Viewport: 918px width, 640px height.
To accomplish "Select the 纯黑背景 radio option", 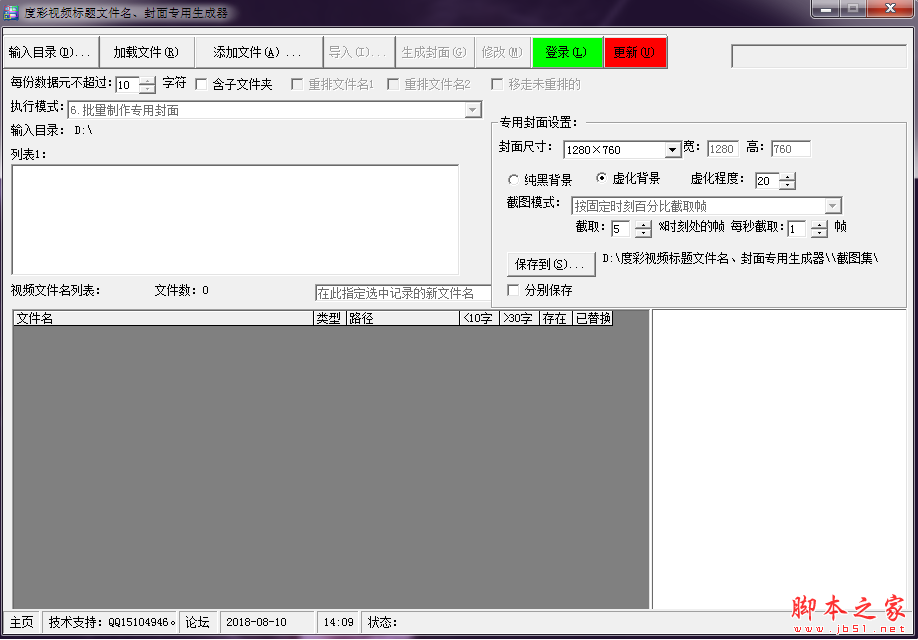I will pyautogui.click(x=511, y=179).
